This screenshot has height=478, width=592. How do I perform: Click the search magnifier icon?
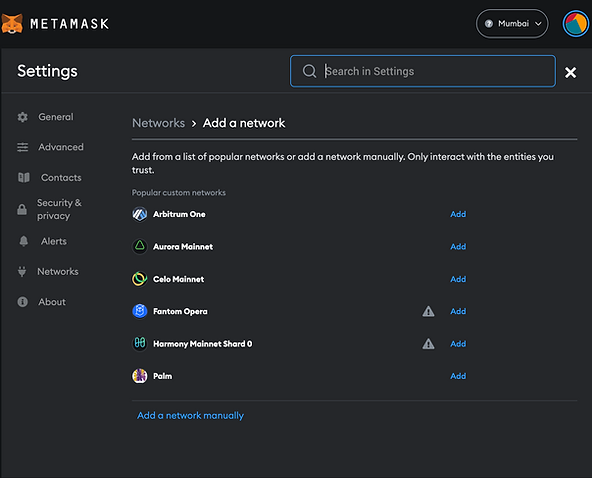pyautogui.click(x=309, y=71)
